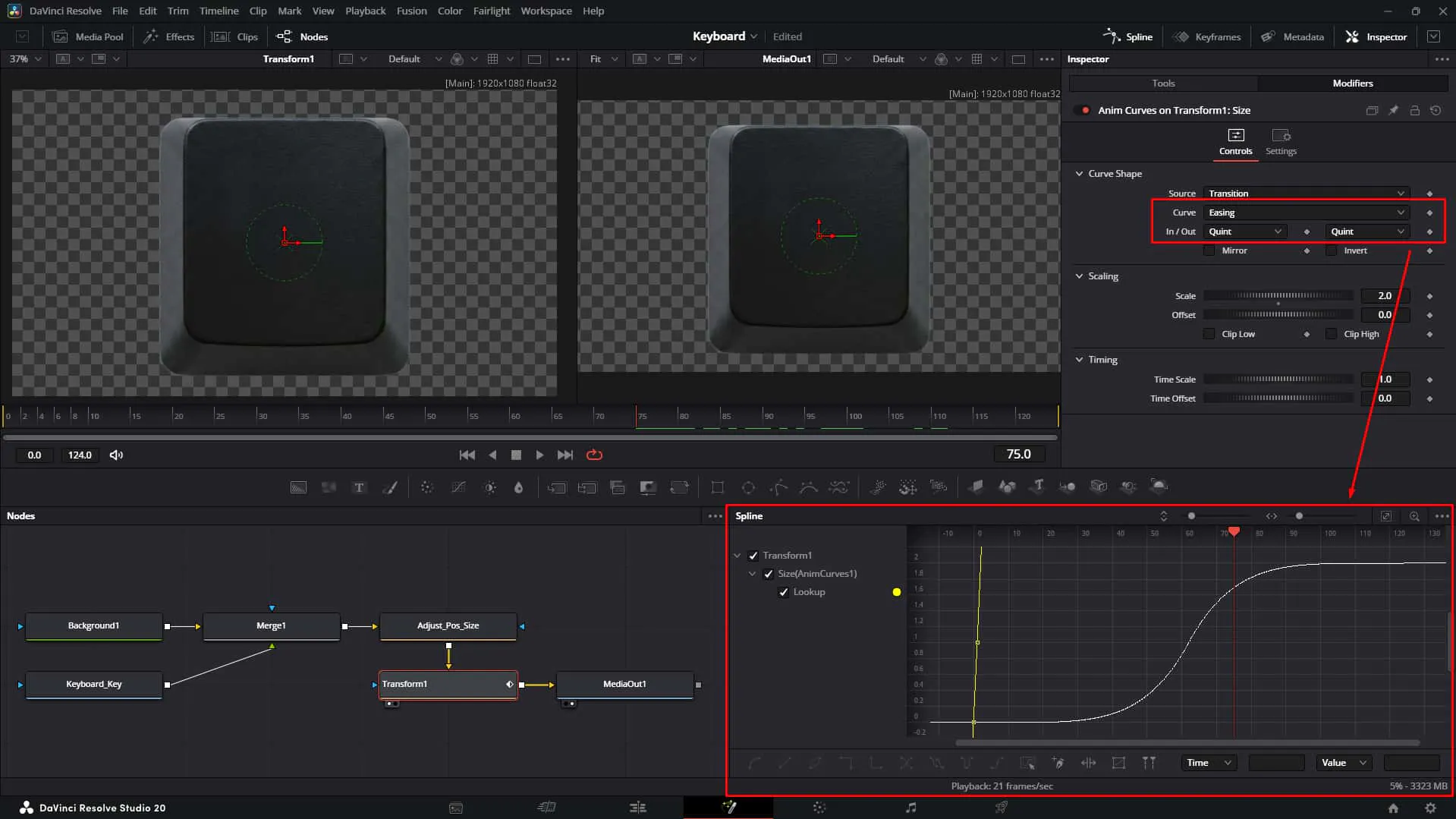
Task: Open the Out easing dropdown set to Quint
Action: click(1367, 232)
